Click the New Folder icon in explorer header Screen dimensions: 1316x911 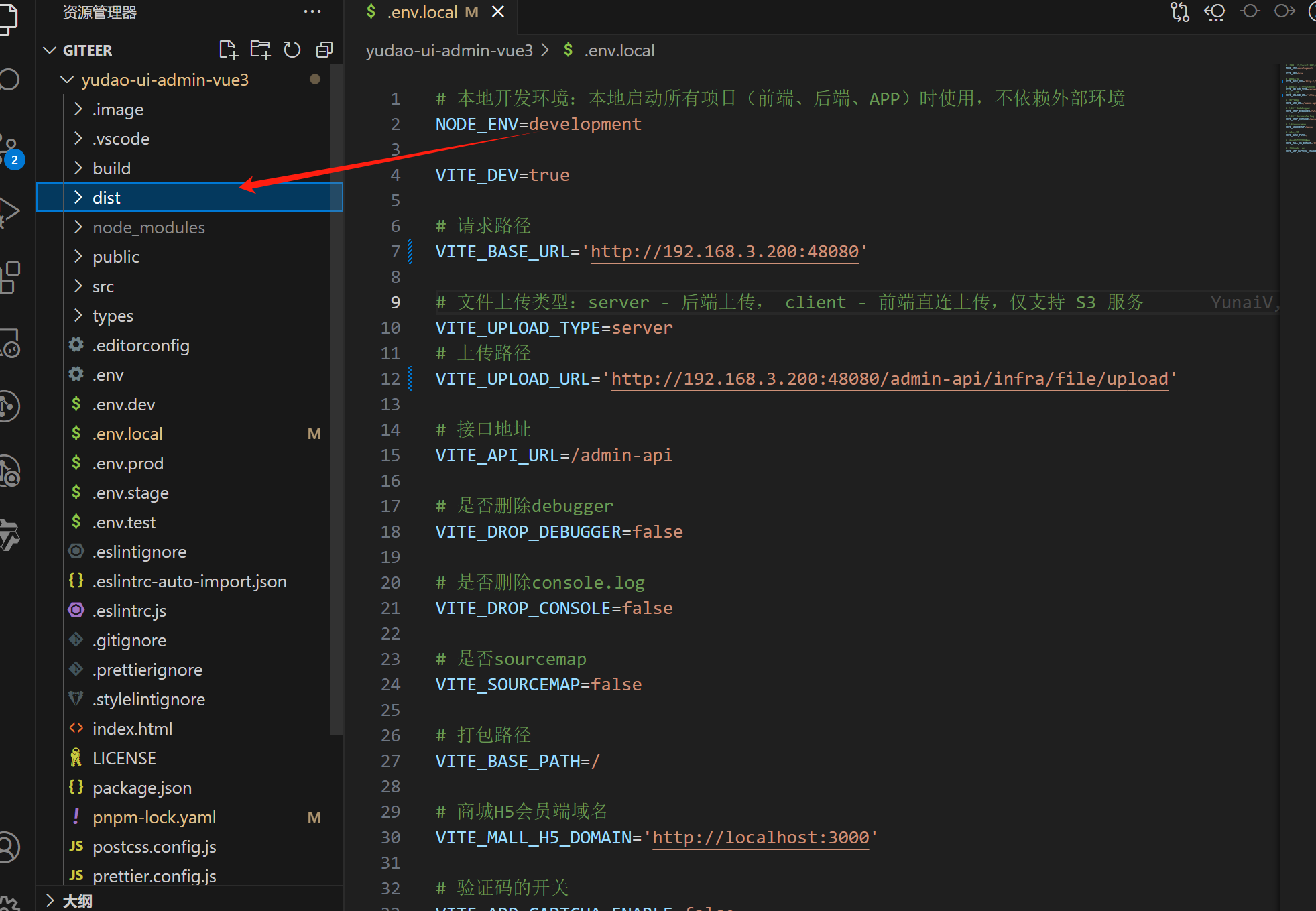tap(260, 50)
